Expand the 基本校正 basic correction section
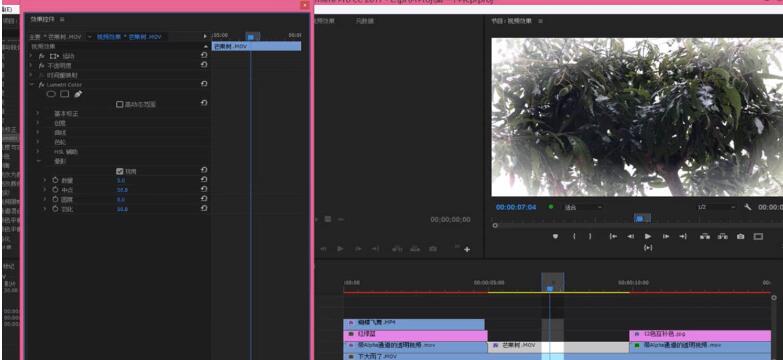Viewport: 783px width, 360px height. point(38,113)
